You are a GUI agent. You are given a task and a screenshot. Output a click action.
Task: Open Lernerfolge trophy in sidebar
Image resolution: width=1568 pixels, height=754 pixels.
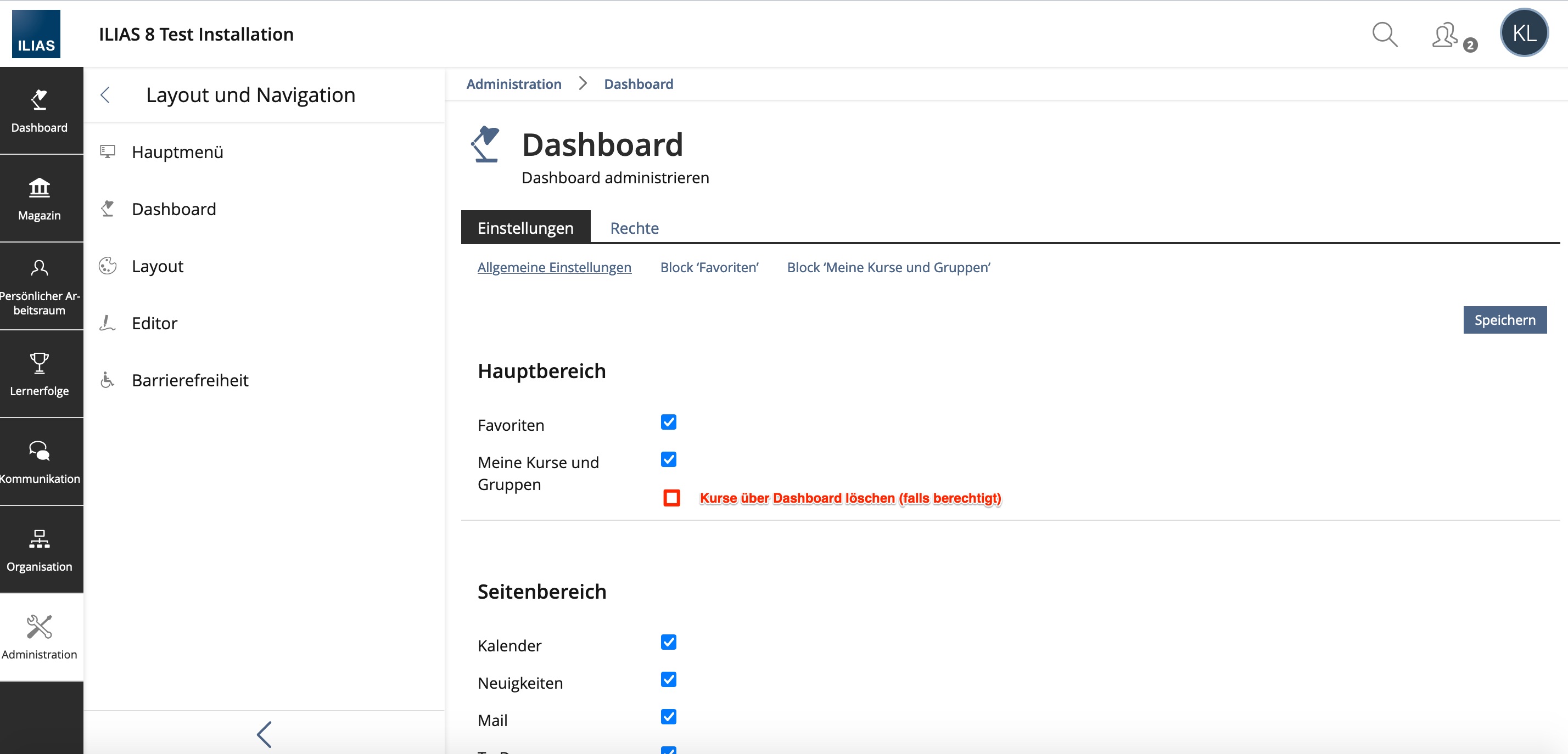(x=40, y=374)
